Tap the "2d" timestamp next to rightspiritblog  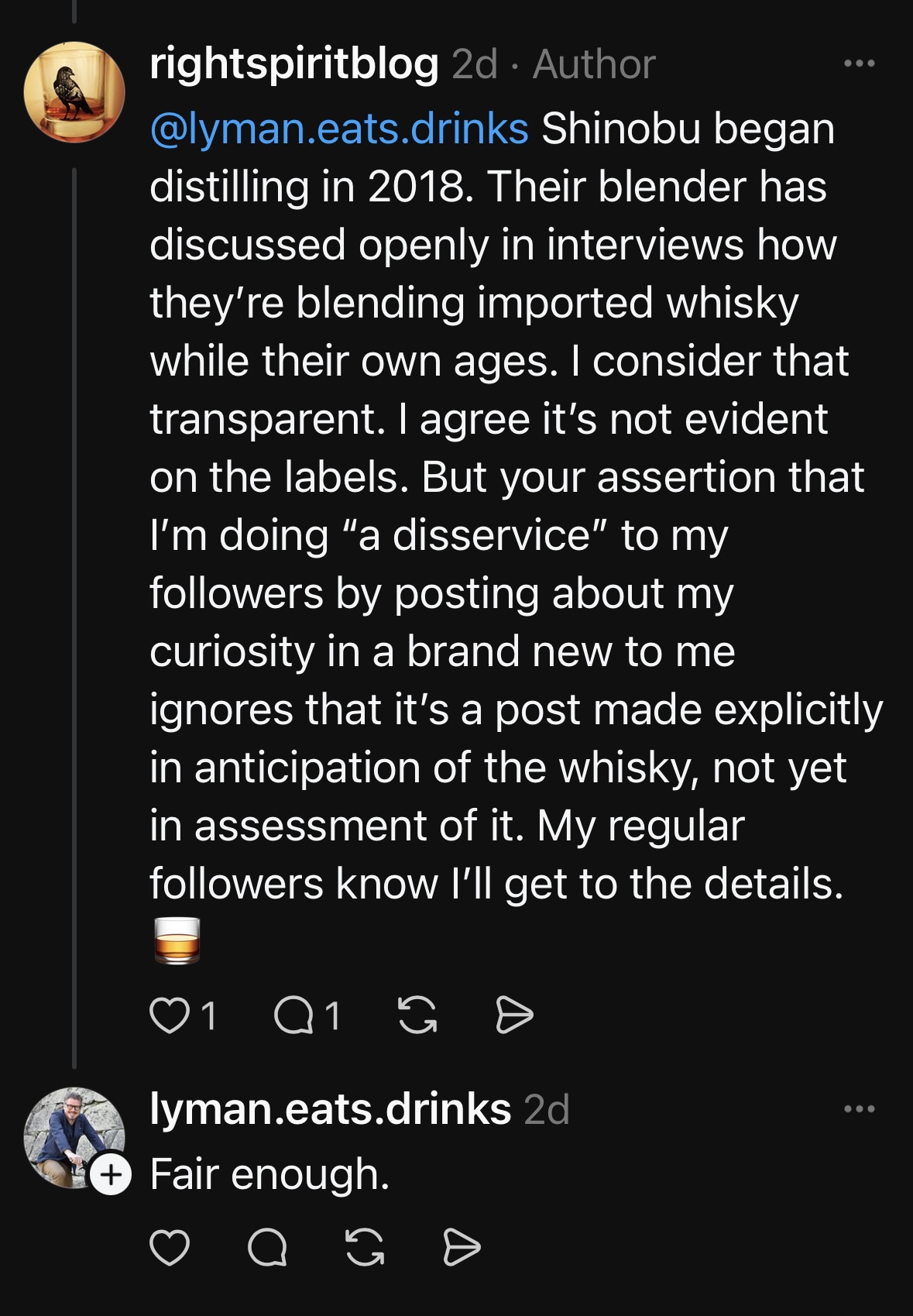[474, 64]
